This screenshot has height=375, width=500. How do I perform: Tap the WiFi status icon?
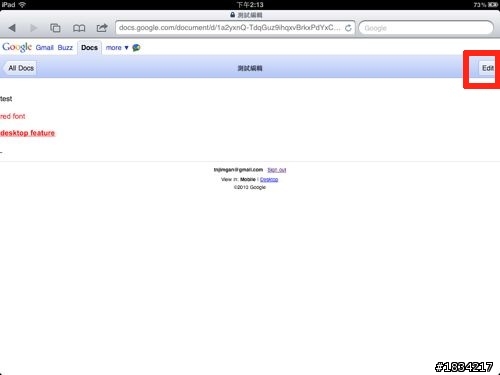pyautogui.click(x=22, y=5)
